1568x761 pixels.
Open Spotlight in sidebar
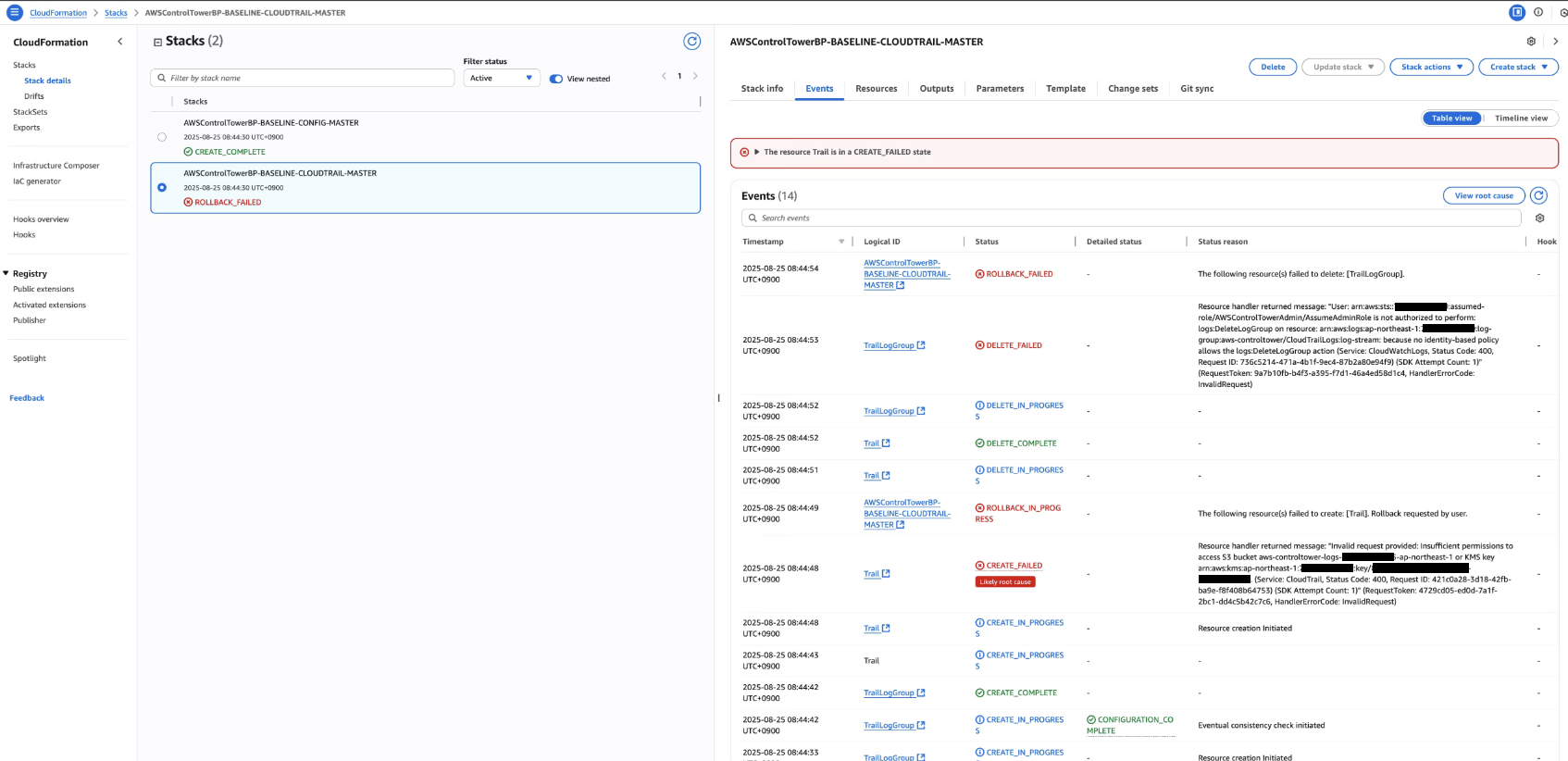click(x=30, y=358)
